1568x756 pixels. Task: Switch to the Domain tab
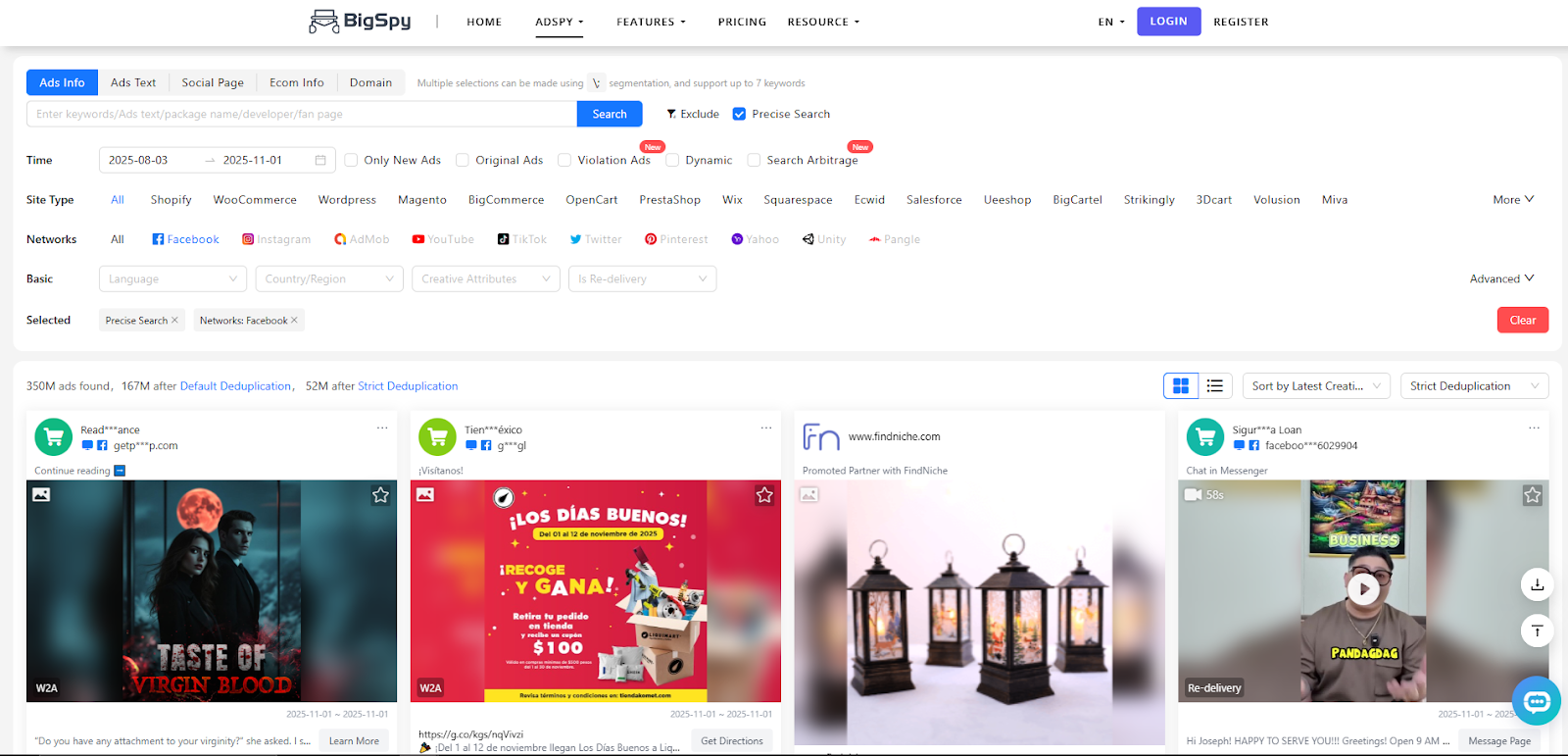coord(370,82)
